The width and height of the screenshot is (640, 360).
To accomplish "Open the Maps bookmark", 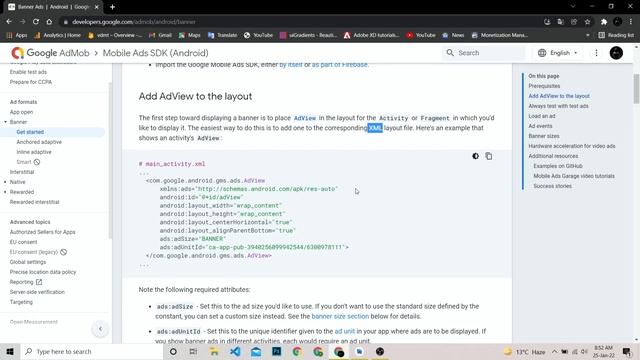I will [190, 35].
